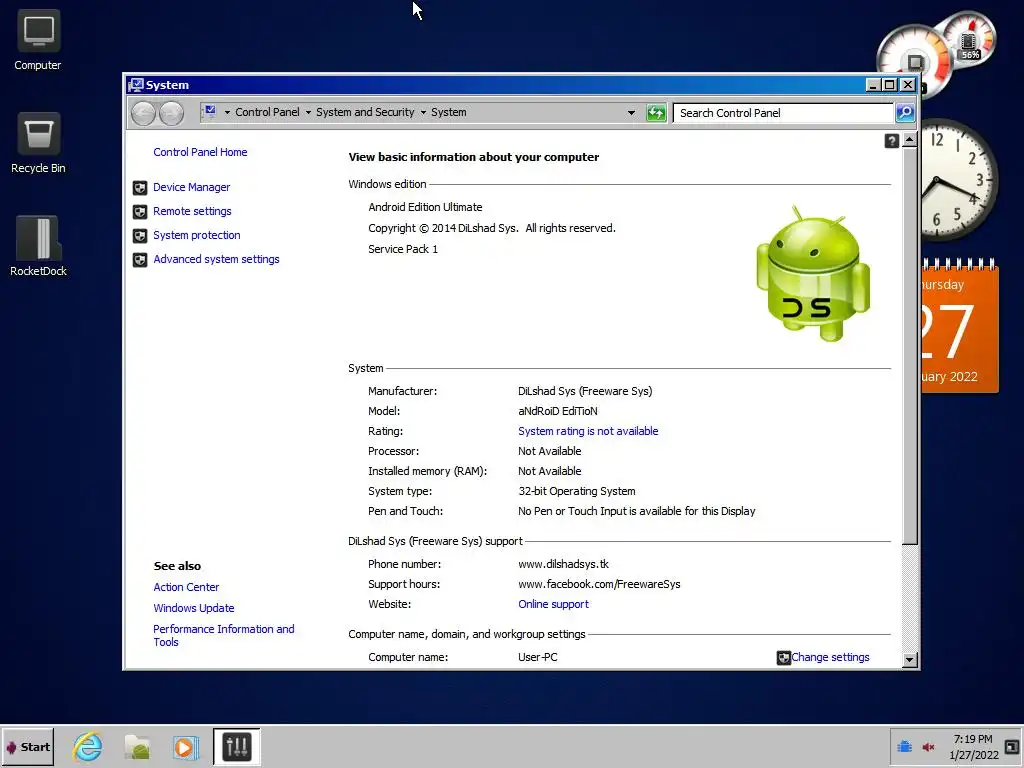Click the control panel icon in address bar

pos(210,112)
